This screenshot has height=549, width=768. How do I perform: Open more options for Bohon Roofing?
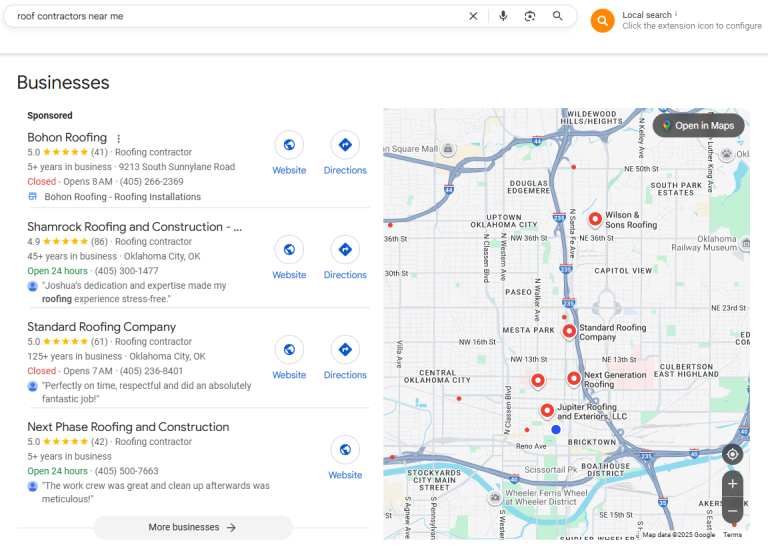[x=119, y=139]
